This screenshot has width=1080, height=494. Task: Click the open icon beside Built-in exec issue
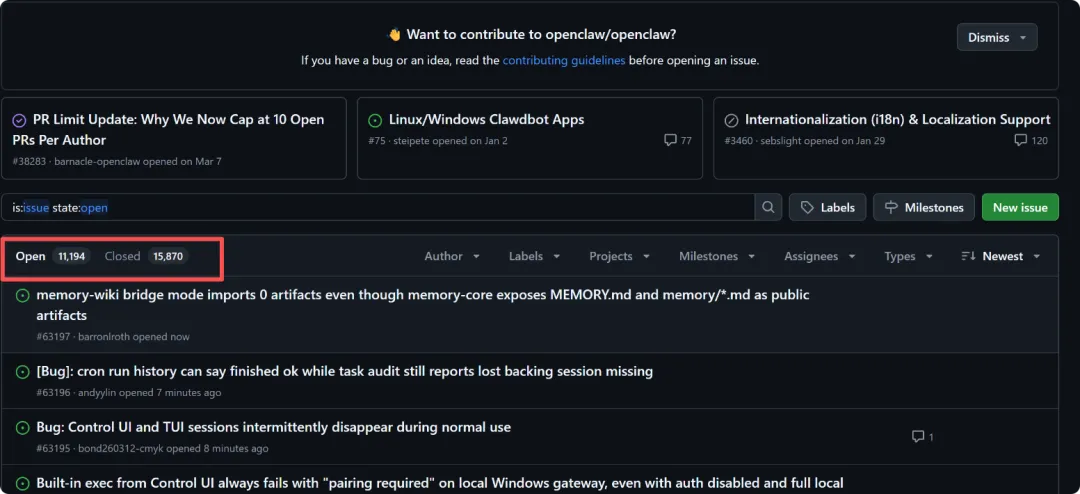22,484
